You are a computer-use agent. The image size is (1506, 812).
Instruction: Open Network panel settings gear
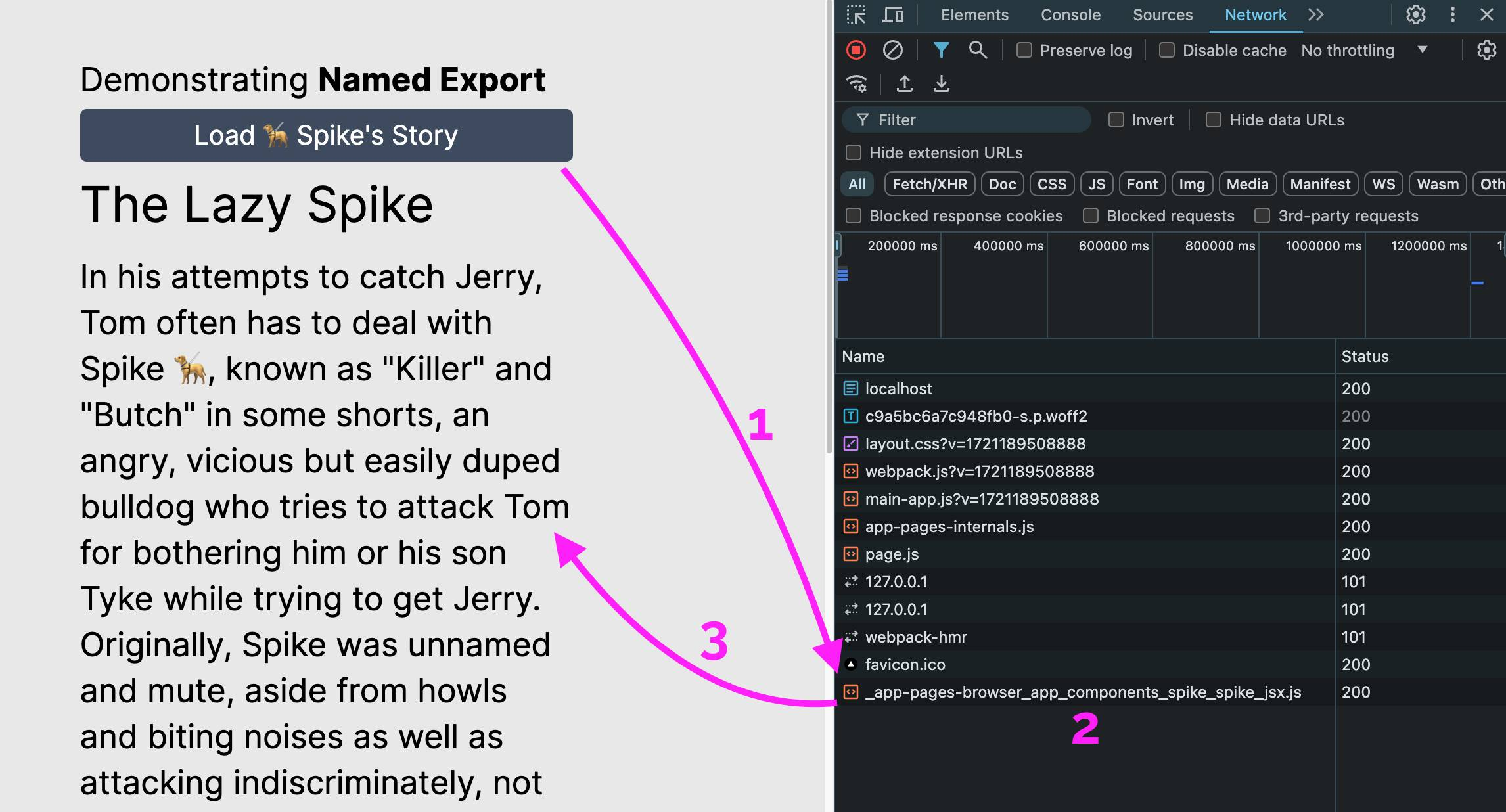click(x=1486, y=50)
